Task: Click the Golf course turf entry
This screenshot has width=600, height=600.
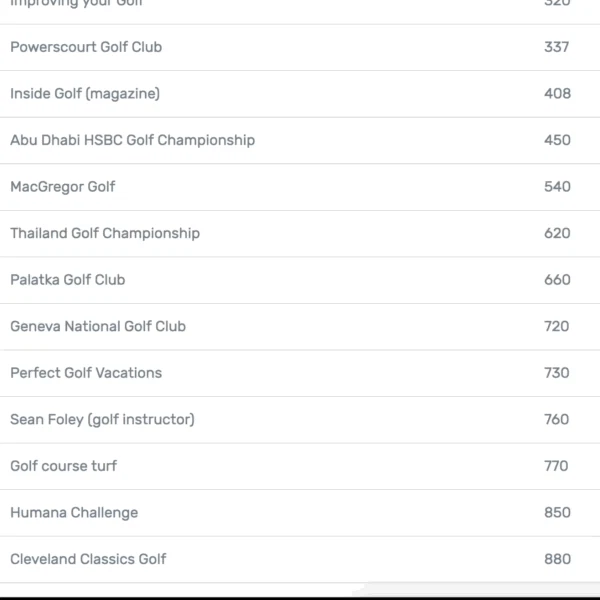Action: [x=64, y=466]
